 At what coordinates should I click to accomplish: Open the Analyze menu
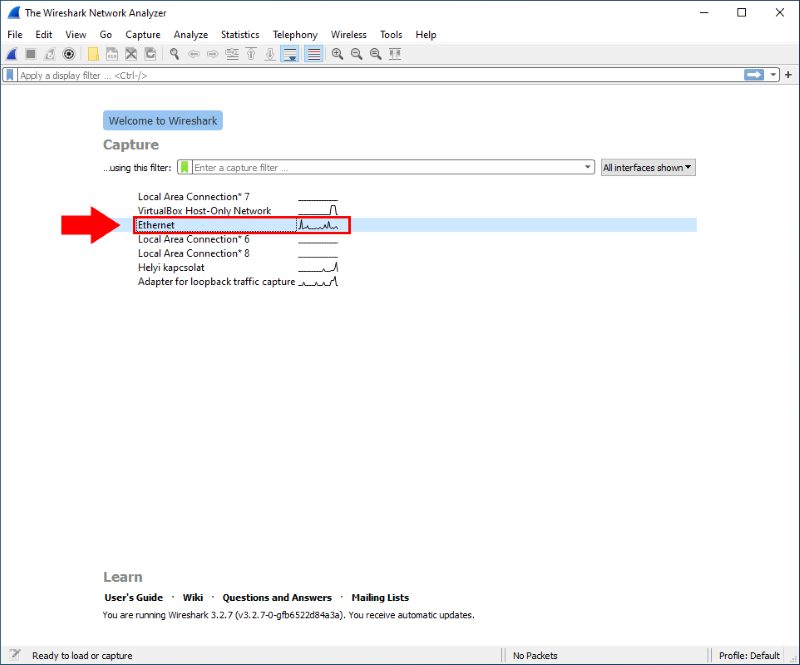tap(191, 35)
